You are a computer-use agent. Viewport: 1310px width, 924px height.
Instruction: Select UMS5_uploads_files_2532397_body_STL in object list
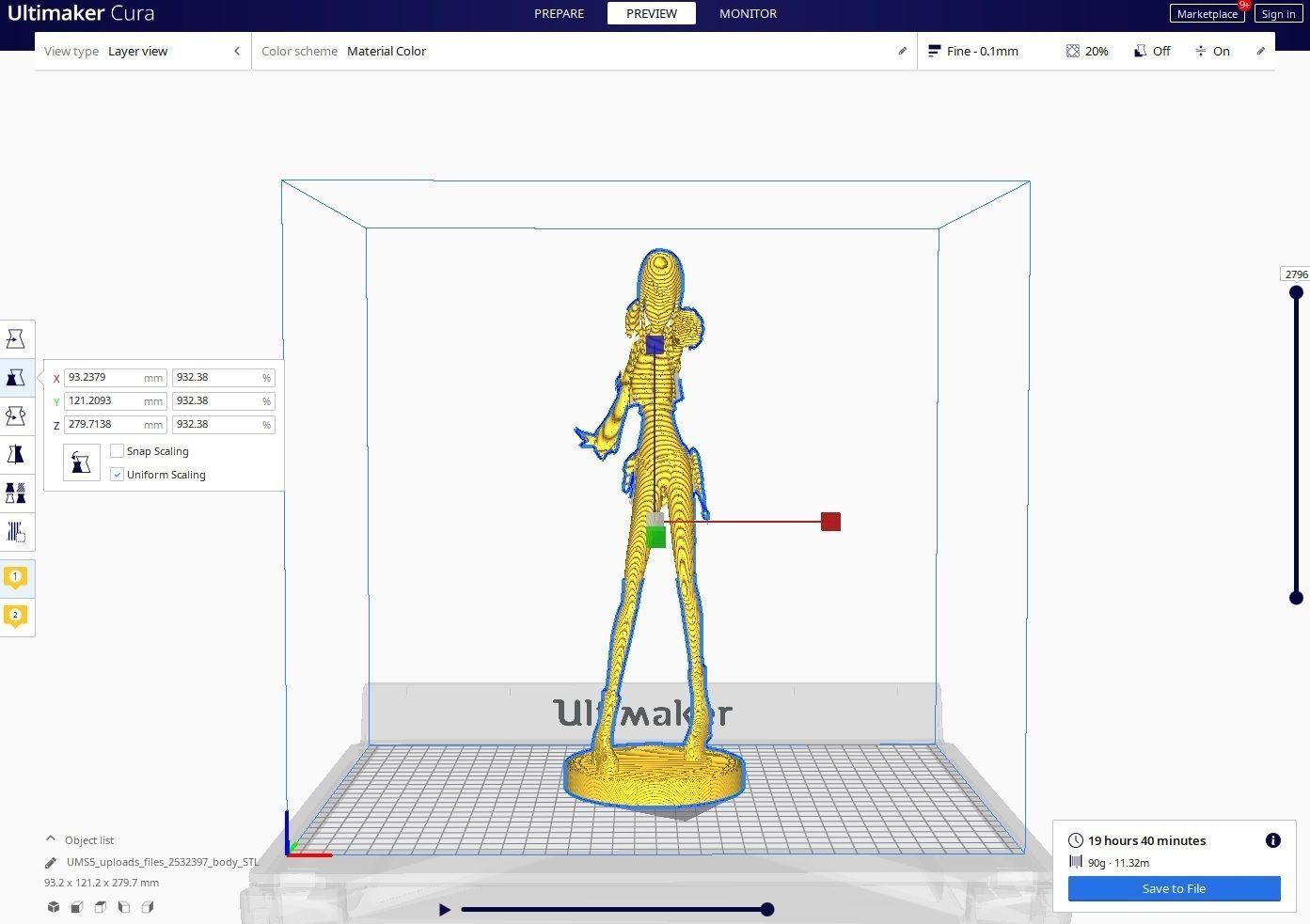point(162,862)
